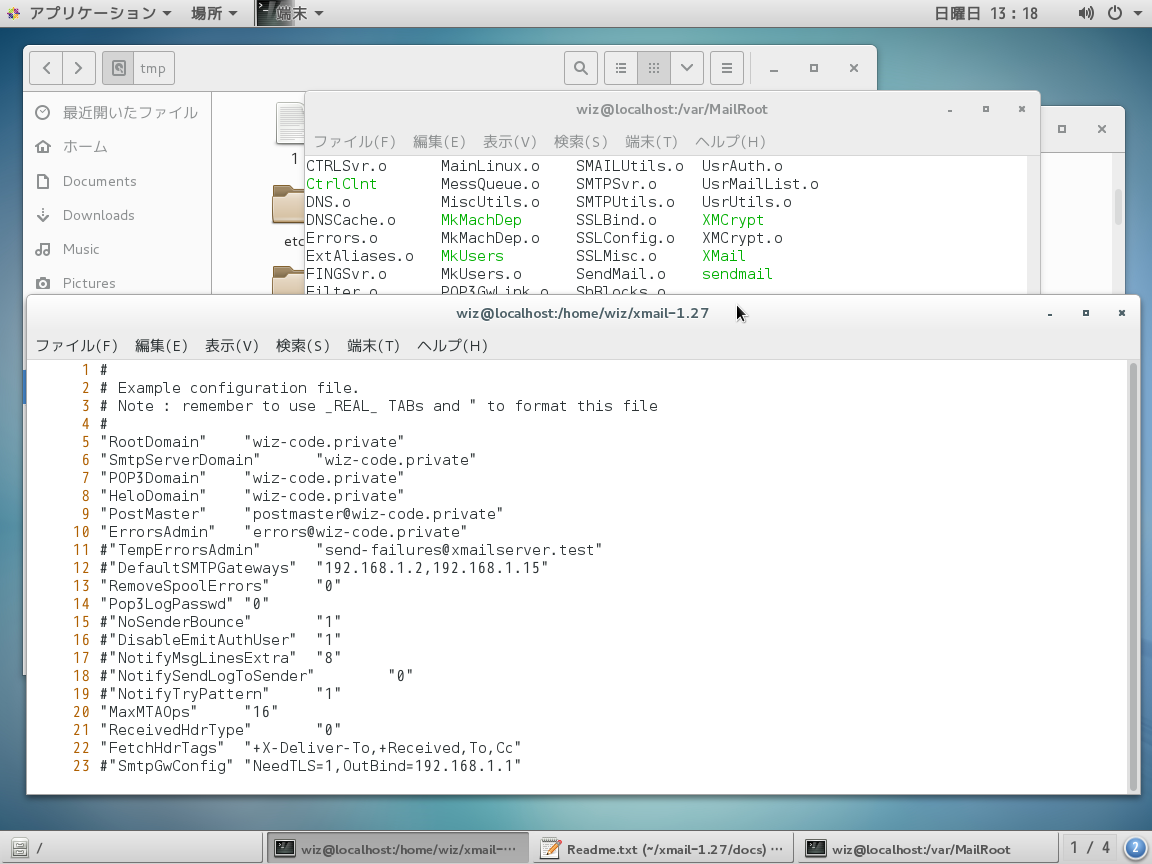Switch to Readme.txt editor in taskbar
This screenshot has height=864, width=1152.
click(x=663, y=849)
